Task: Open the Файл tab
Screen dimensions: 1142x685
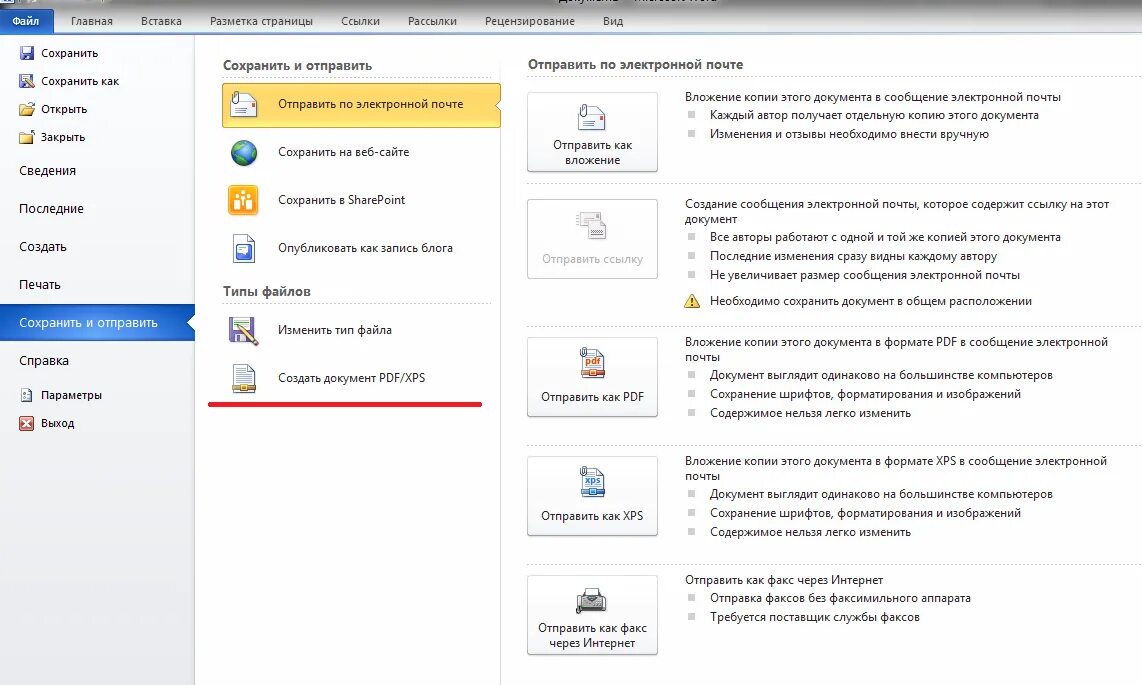Action: [25, 21]
